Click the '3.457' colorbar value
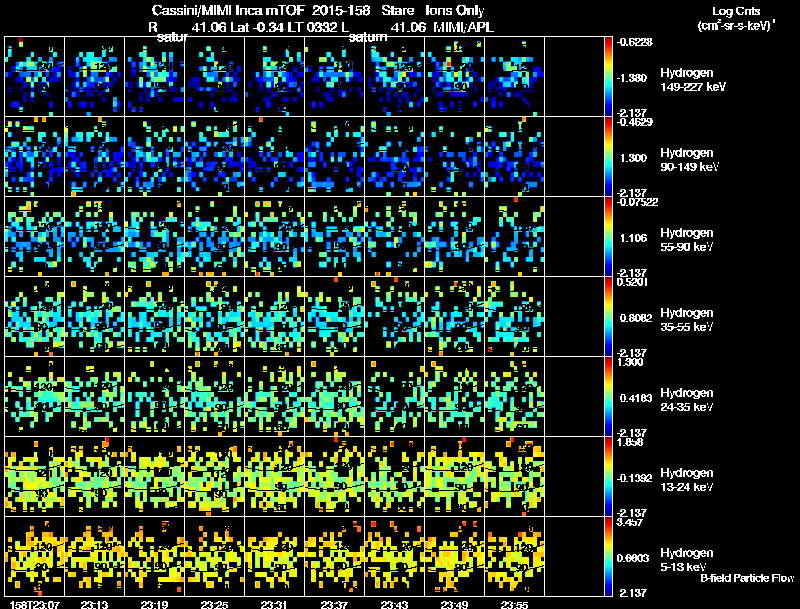Screen dimensions: 800x609 [631, 522]
